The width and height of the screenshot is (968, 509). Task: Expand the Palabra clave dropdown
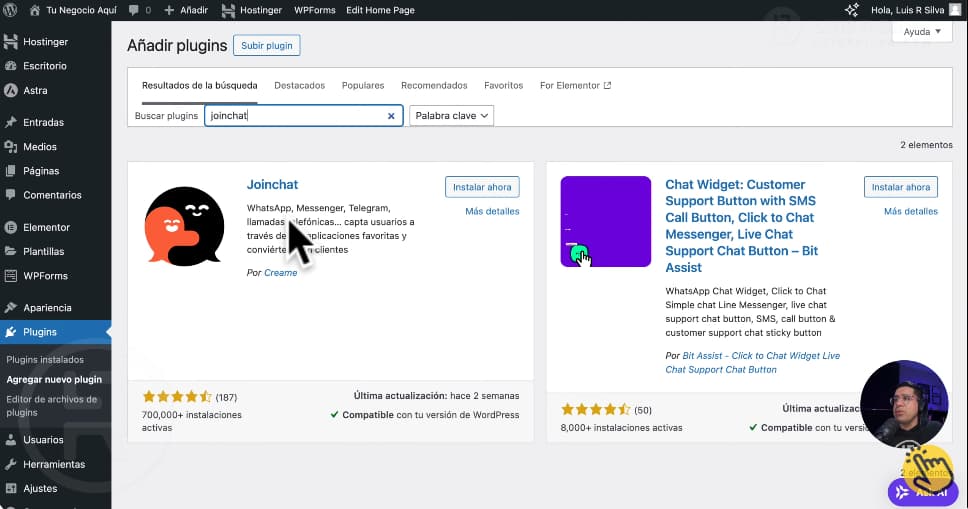point(452,116)
